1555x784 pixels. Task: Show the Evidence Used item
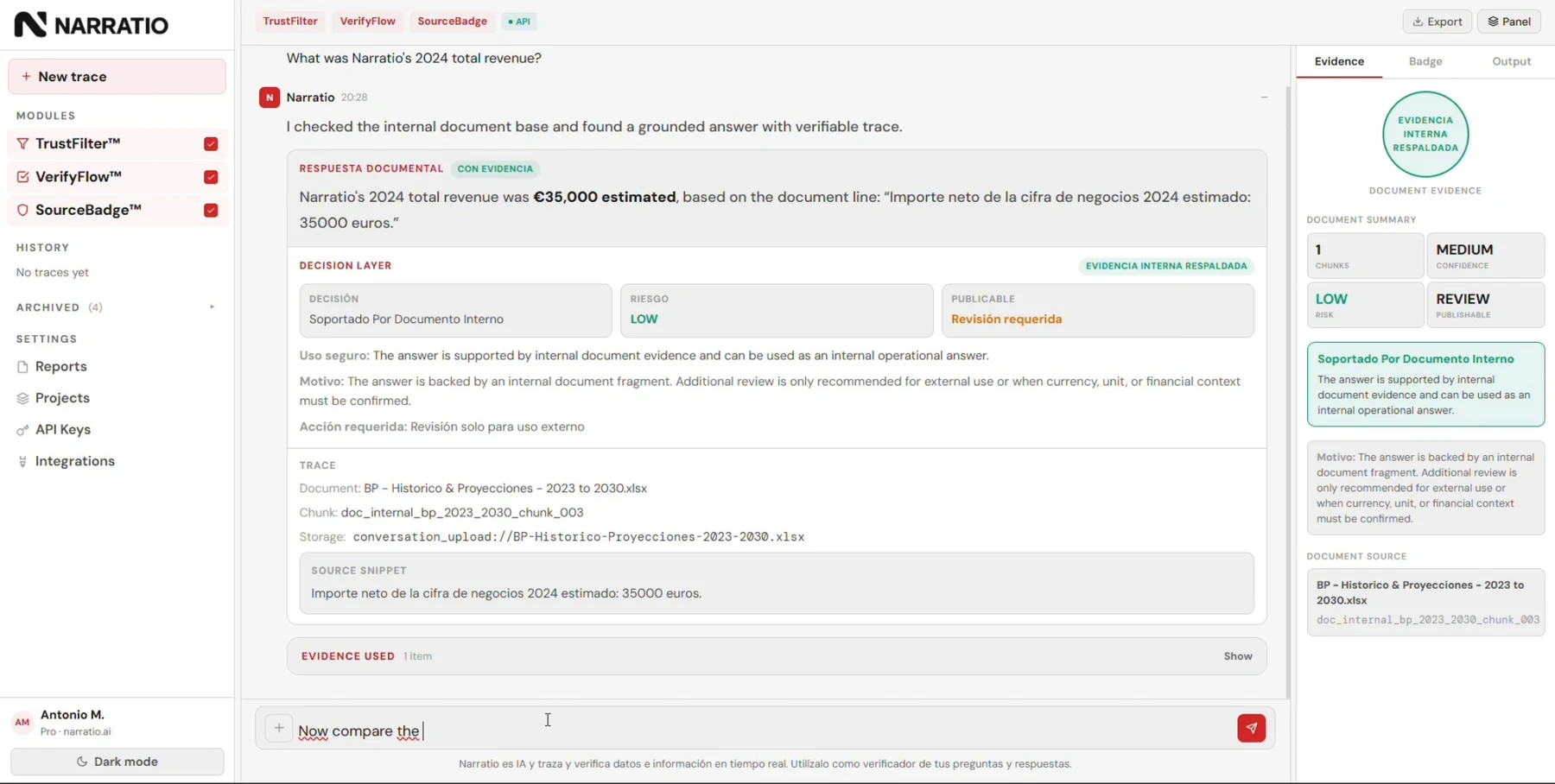[1238, 656]
